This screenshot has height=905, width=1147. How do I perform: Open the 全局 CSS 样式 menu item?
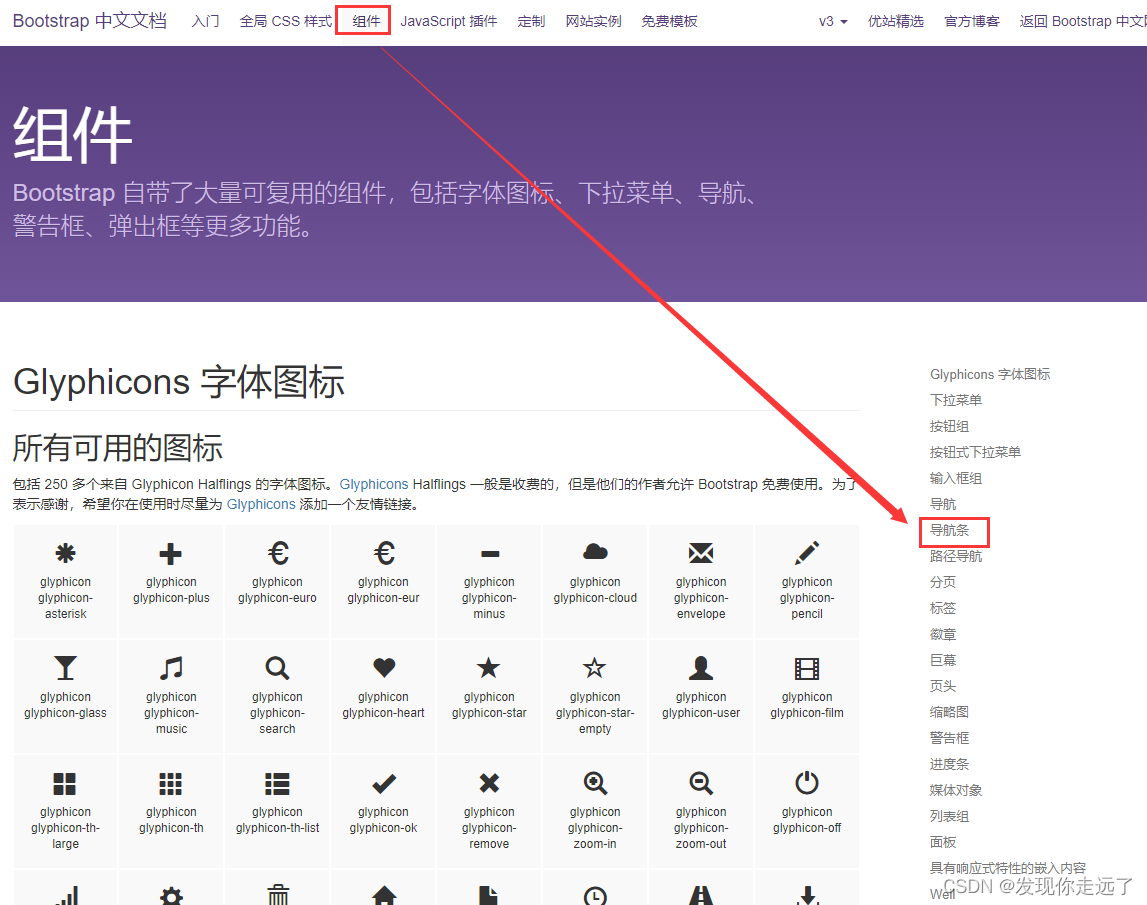(x=285, y=20)
